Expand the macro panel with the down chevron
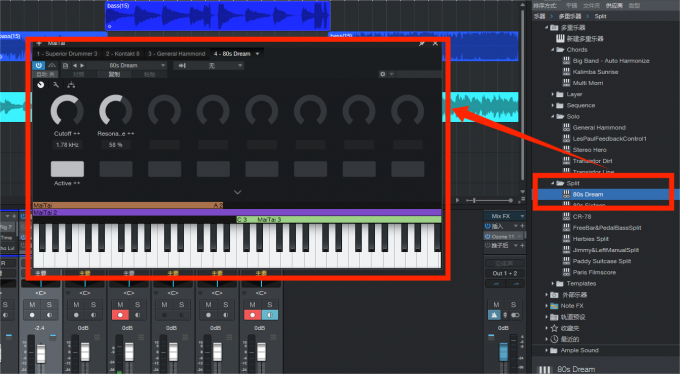680x374 pixels. [237, 192]
